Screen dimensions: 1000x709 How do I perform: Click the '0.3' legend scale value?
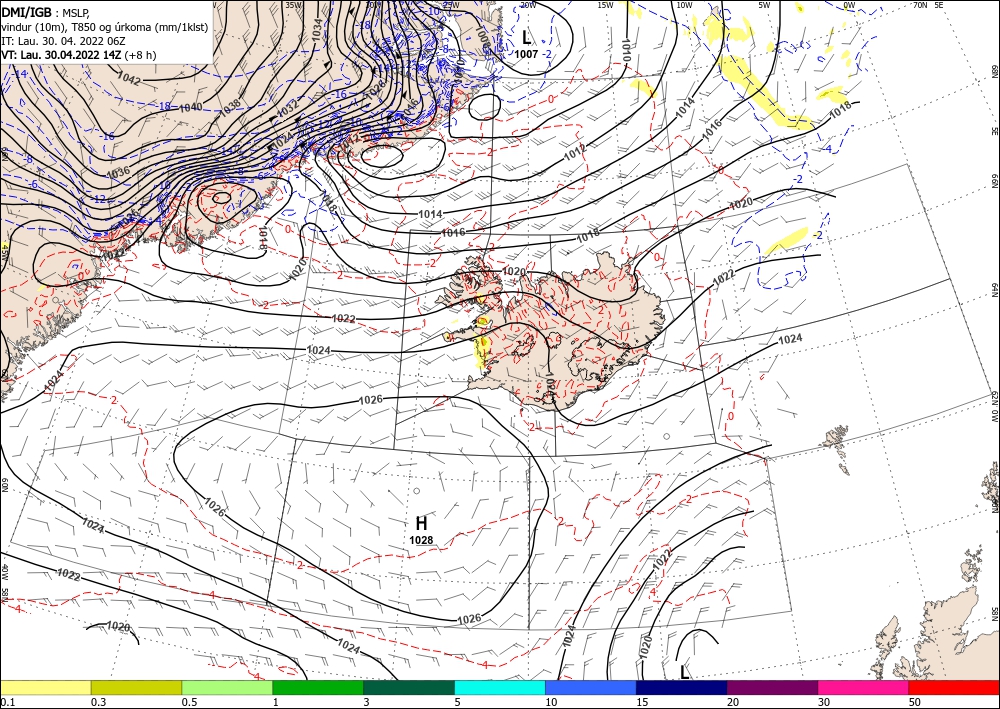[98, 701]
